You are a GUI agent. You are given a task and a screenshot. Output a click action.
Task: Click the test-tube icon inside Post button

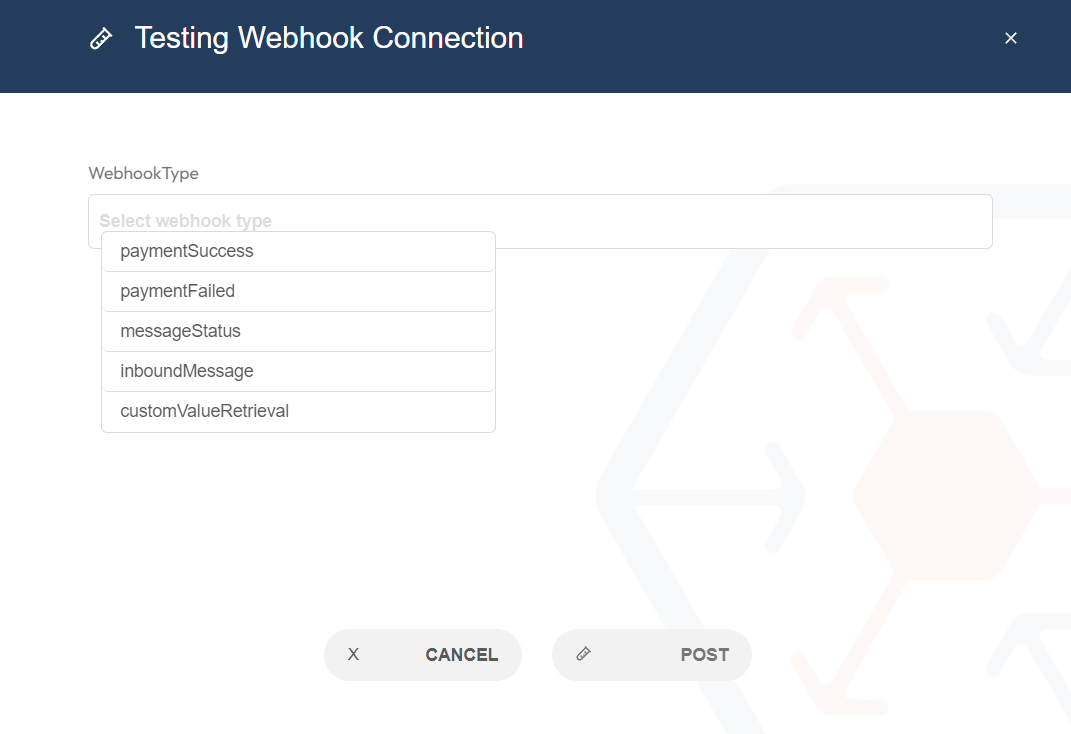(583, 654)
